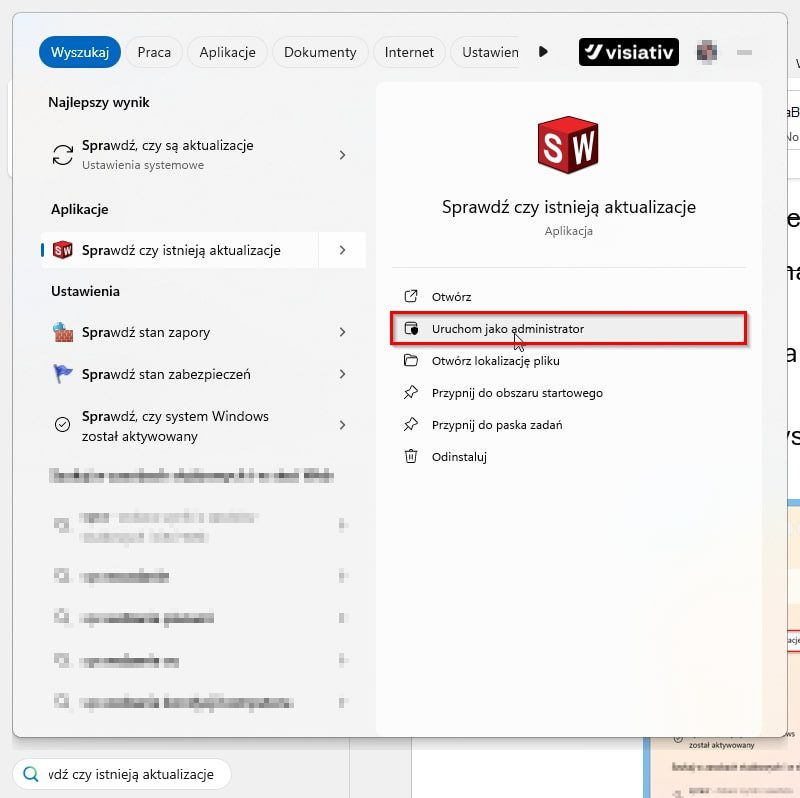
Task: Switch to the Aplikacje tab
Action: (227, 52)
